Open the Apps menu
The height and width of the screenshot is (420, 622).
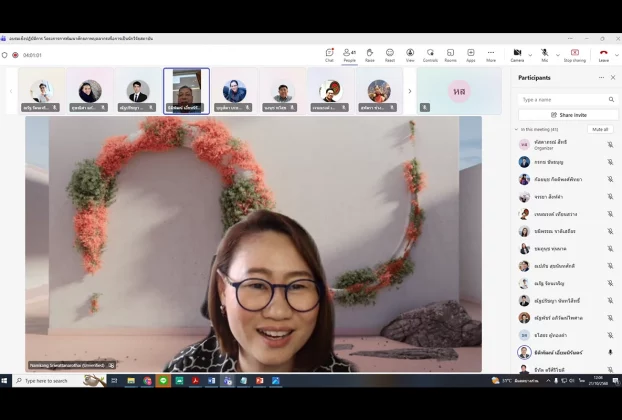pos(470,54)
